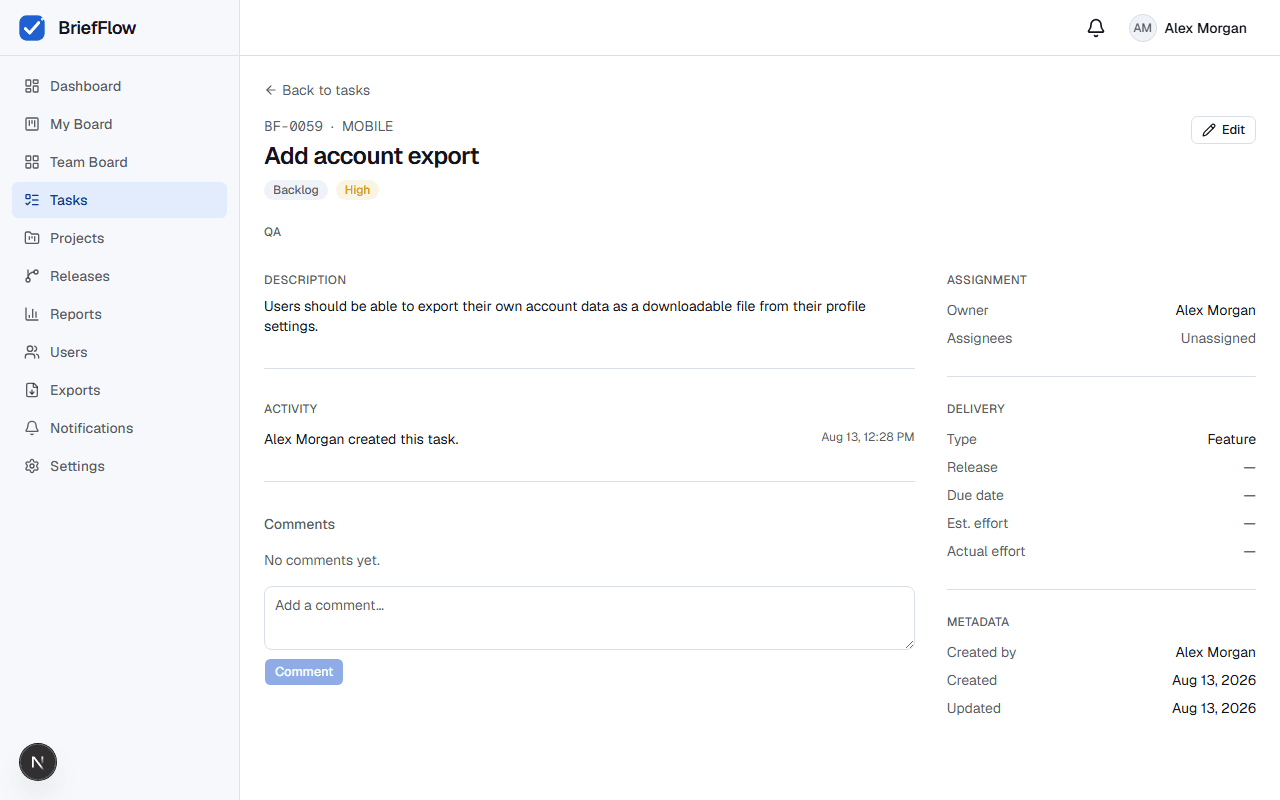Screen dimensions: 1280x800
Task: Click the Team Board icon
Action: 32,162
